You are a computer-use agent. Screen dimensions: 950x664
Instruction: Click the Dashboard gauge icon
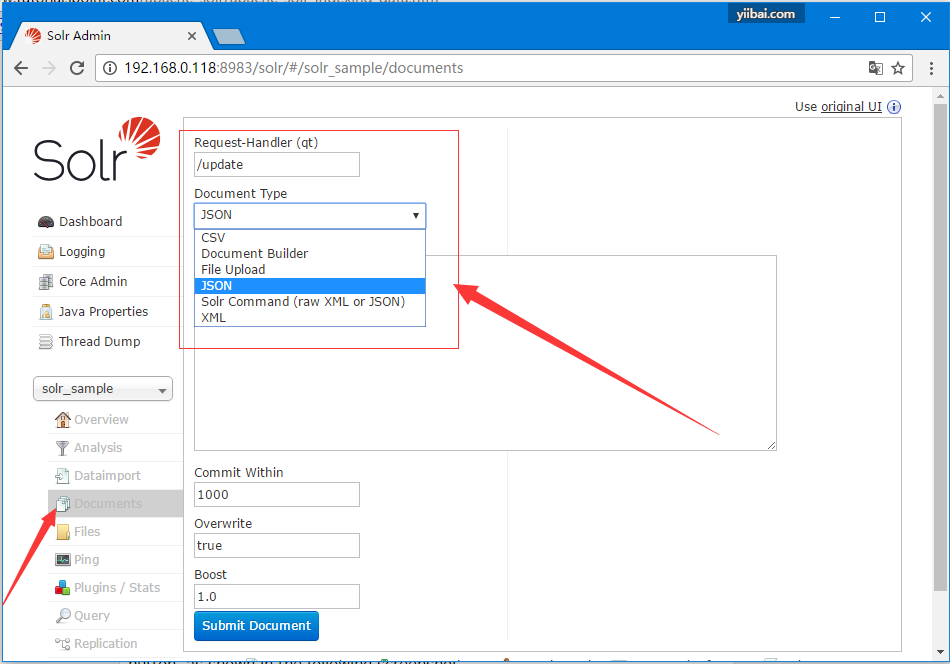point(46,222)
